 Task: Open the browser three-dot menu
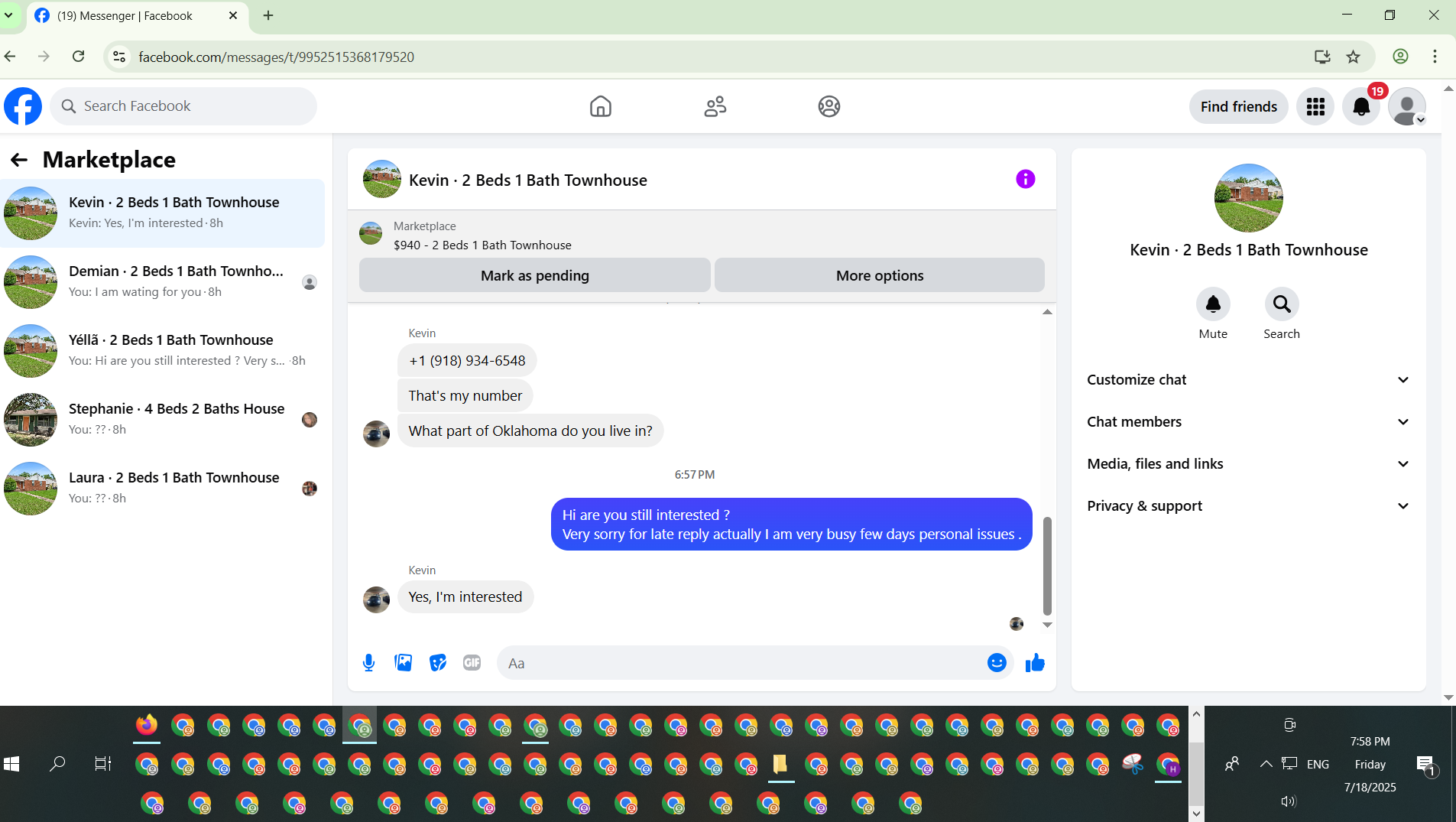click(x=1435, y=57)
